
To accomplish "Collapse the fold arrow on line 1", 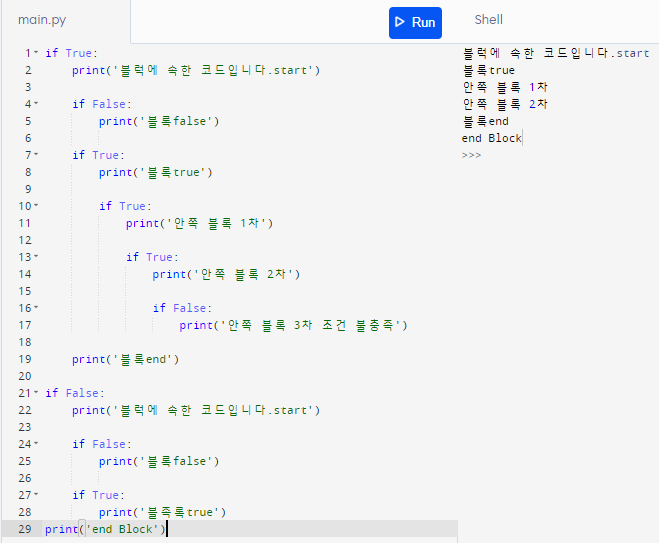I will pos(36,53).
